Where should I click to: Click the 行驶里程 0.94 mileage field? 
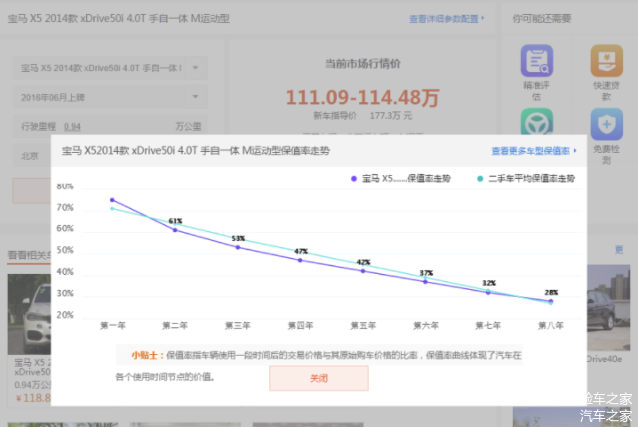[111, 127]
